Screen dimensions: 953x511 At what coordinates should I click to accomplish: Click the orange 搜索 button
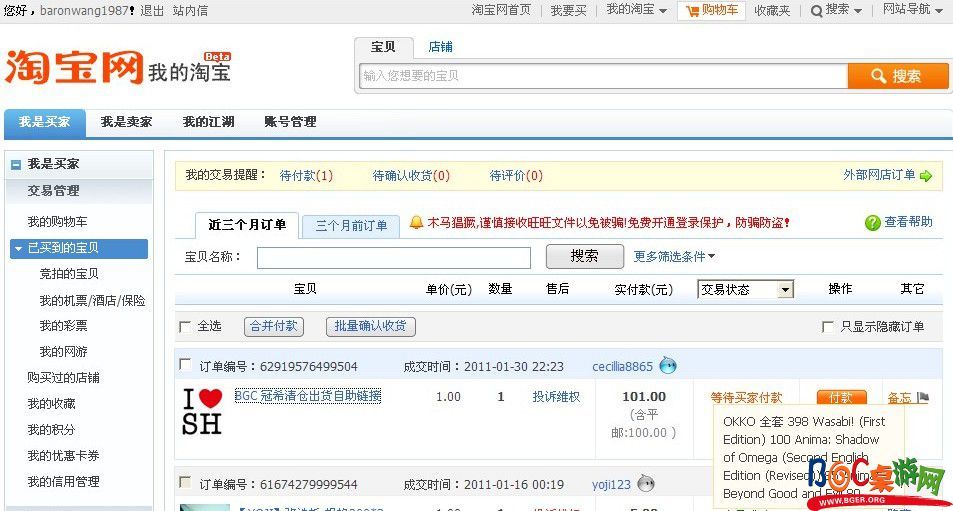pos(898,77)
